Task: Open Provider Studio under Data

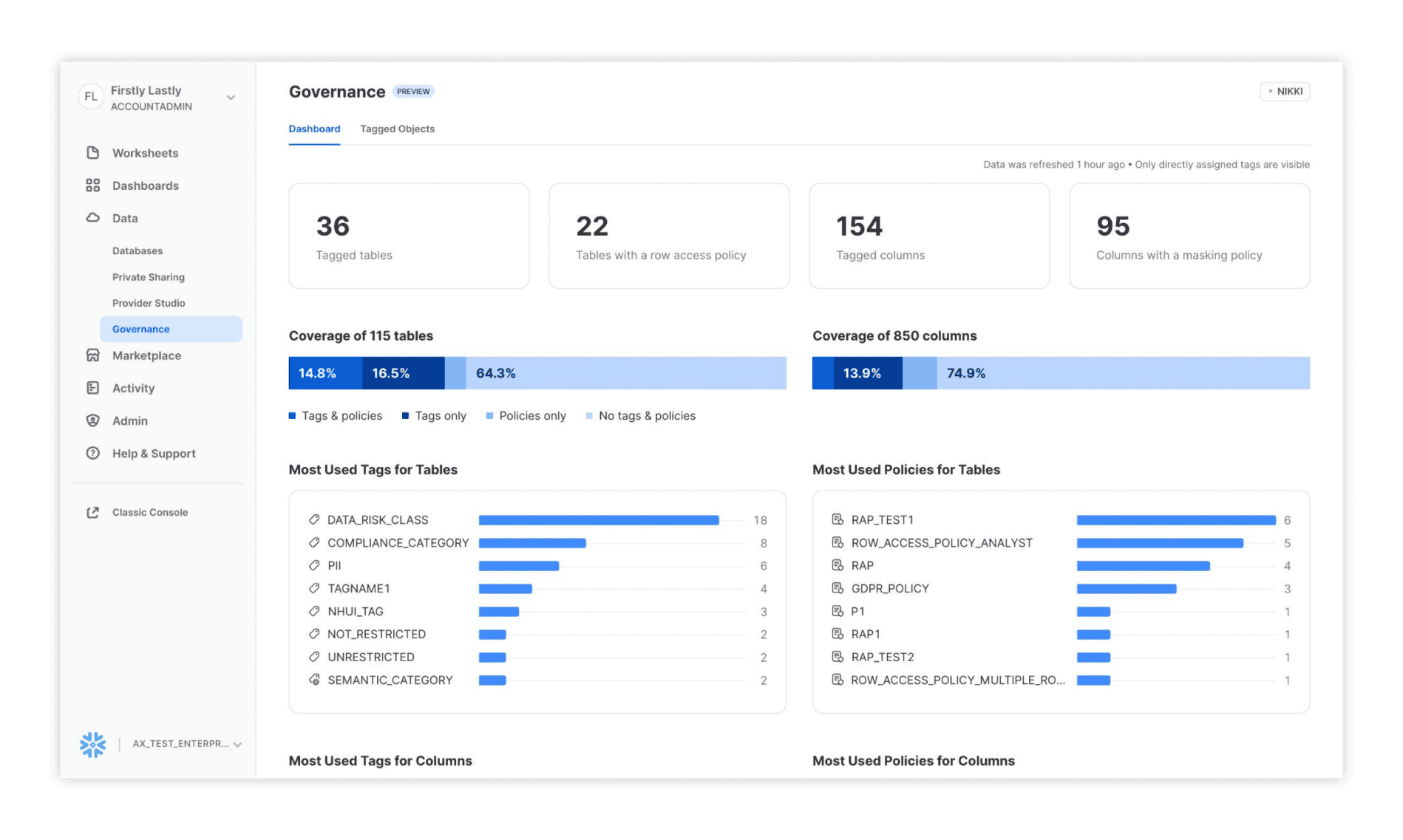Action: (149, 303)
